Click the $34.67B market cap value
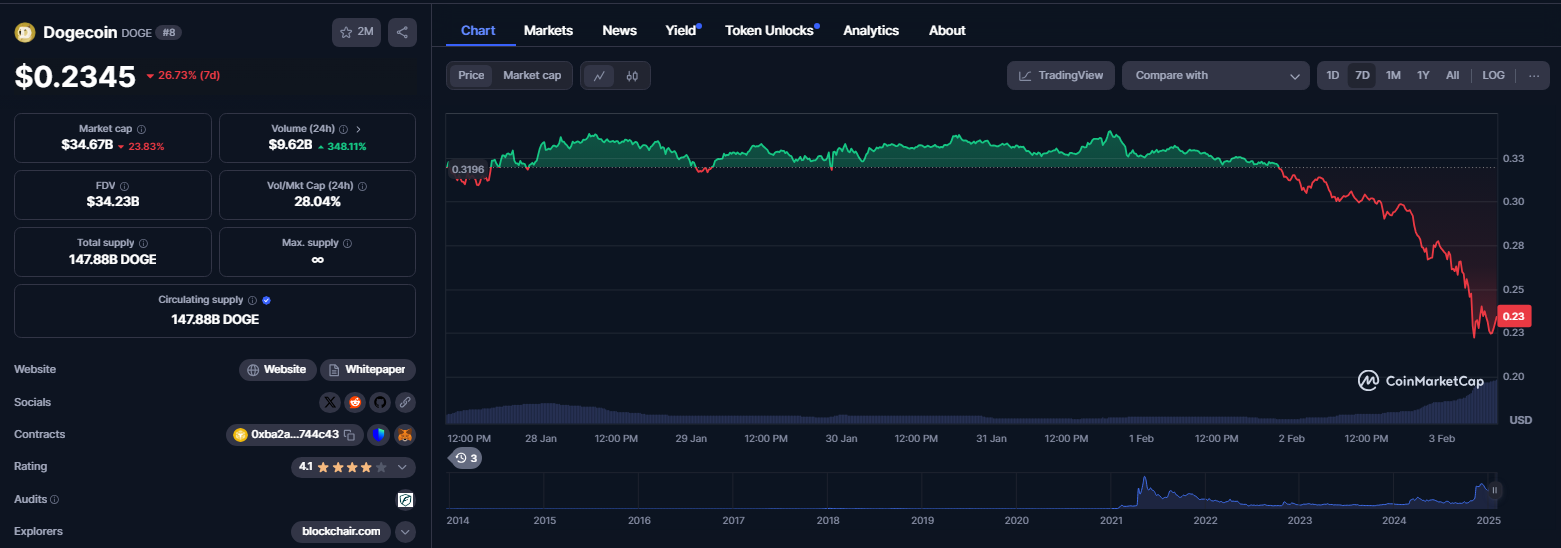The width and height of the screenshot is (1561, 548). pos(87,146)
